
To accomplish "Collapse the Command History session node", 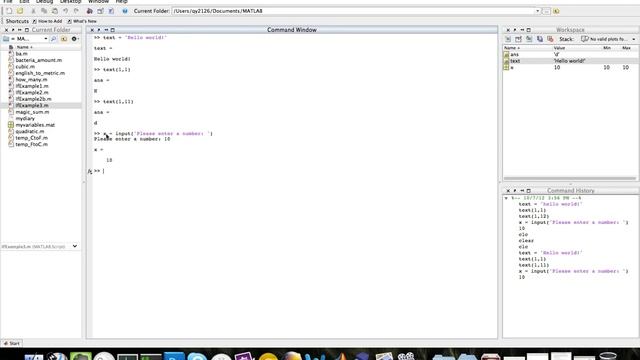I will pyautogui.click(x=506, y=198).
